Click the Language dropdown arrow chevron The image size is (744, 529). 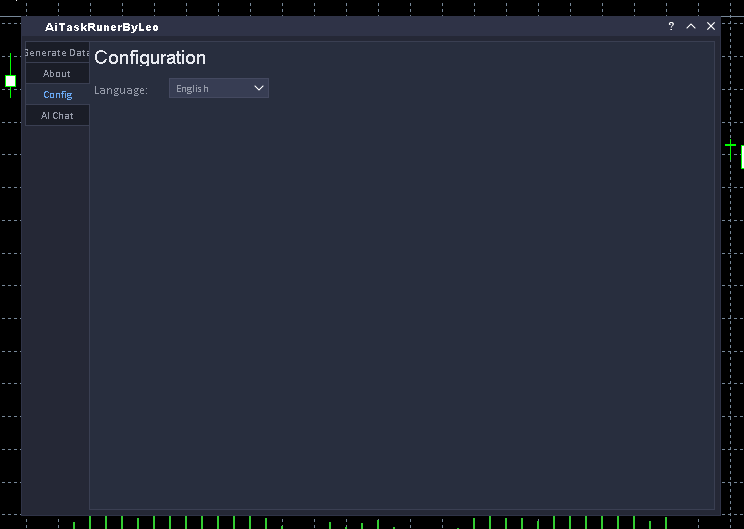tap(259, 89)
